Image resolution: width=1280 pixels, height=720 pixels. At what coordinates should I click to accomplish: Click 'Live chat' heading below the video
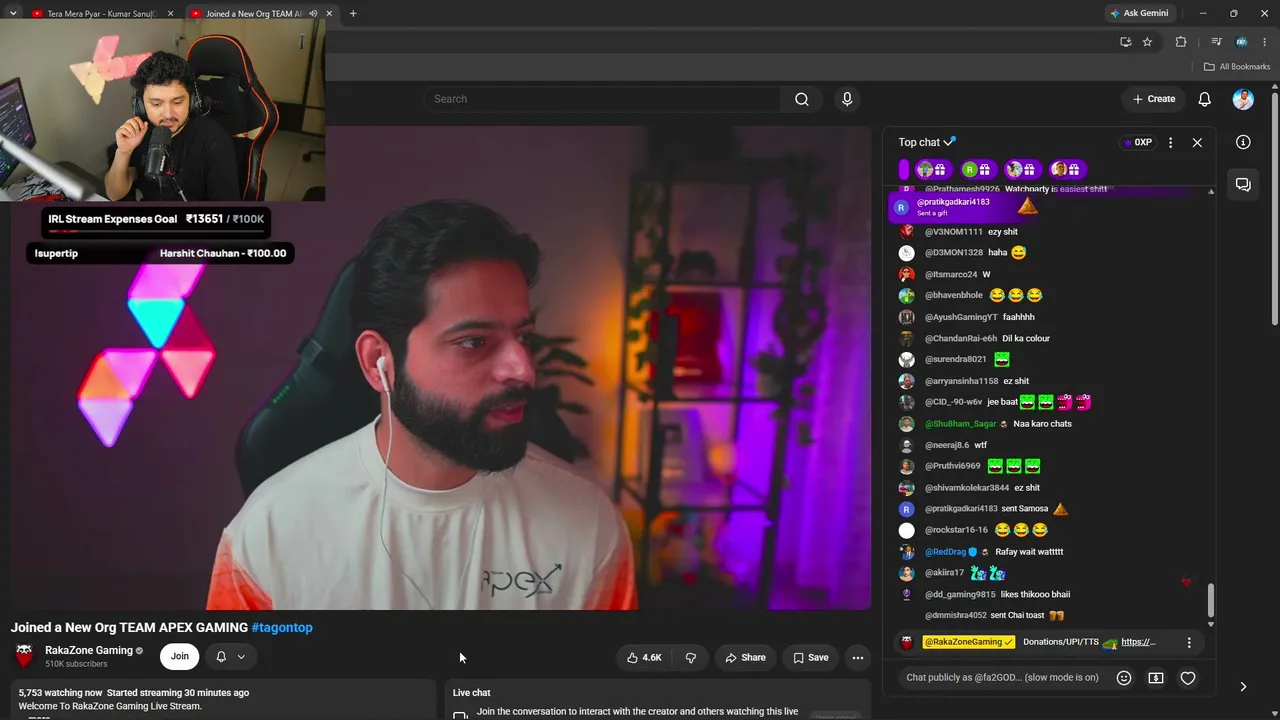[x=472, y=692]
